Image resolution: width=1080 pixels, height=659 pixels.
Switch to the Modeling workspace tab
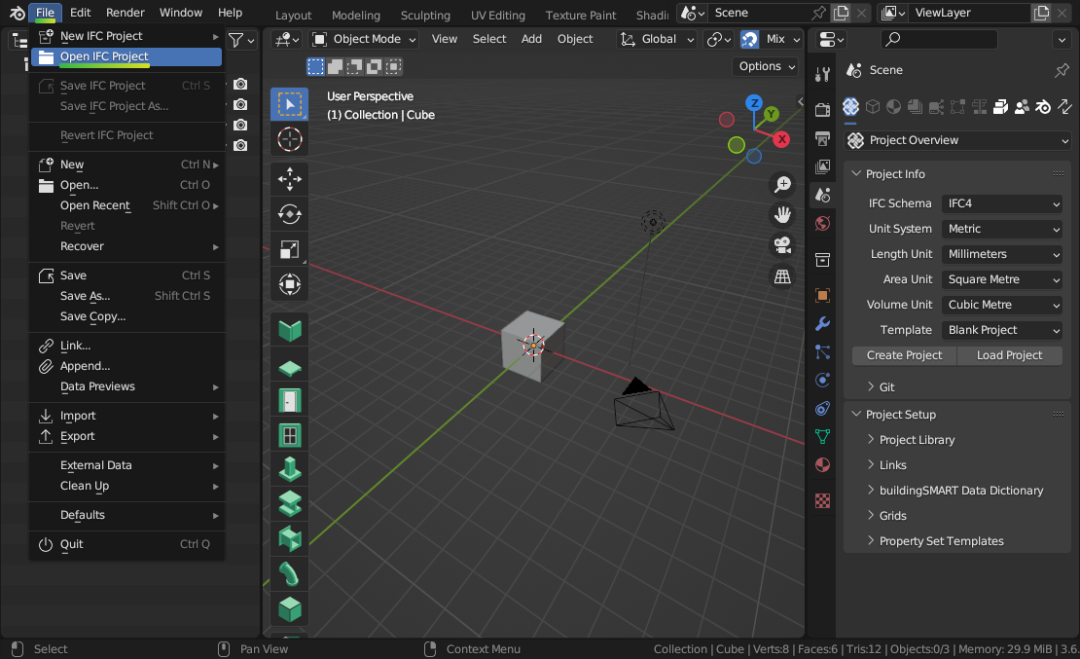pos(355,15)
